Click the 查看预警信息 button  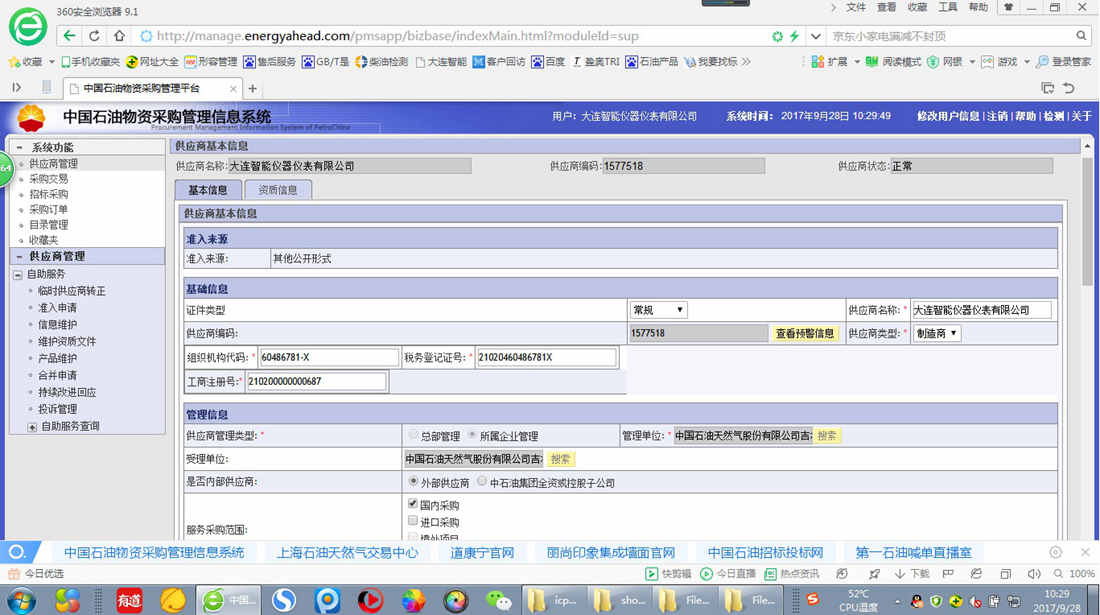(x=806, y=333)
